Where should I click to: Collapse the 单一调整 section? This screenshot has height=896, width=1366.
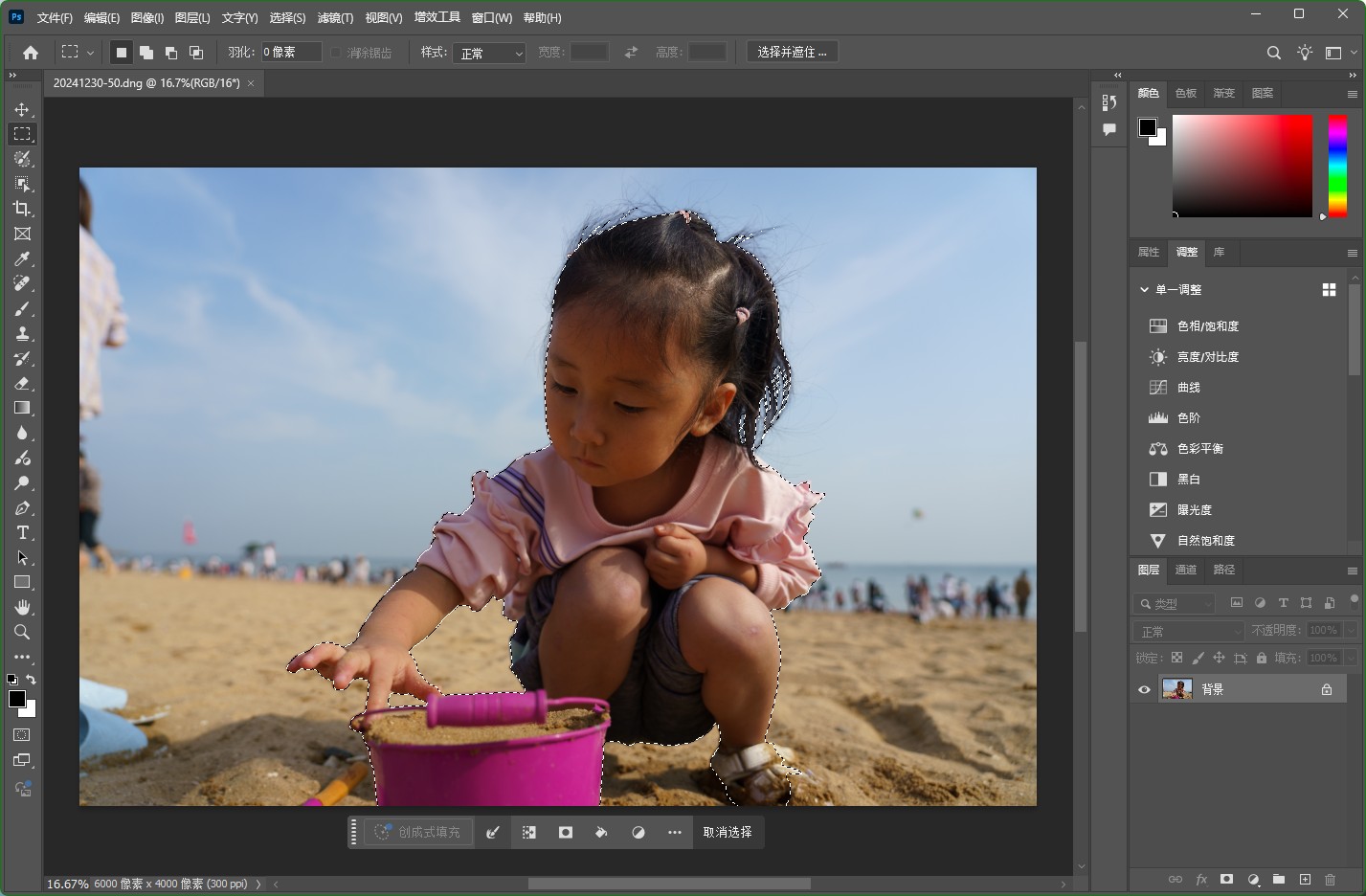(x=1144, y=289)
